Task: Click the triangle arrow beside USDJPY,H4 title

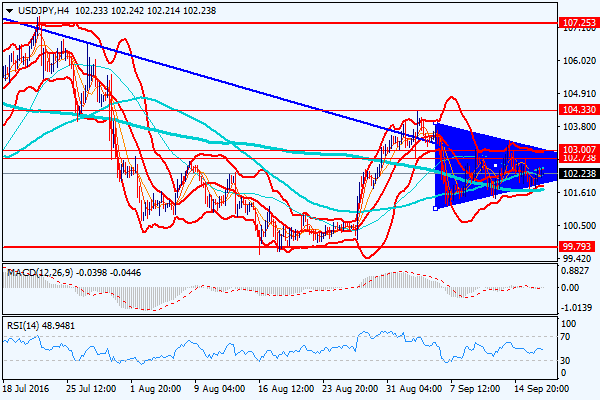Action: tap(8, 8)
